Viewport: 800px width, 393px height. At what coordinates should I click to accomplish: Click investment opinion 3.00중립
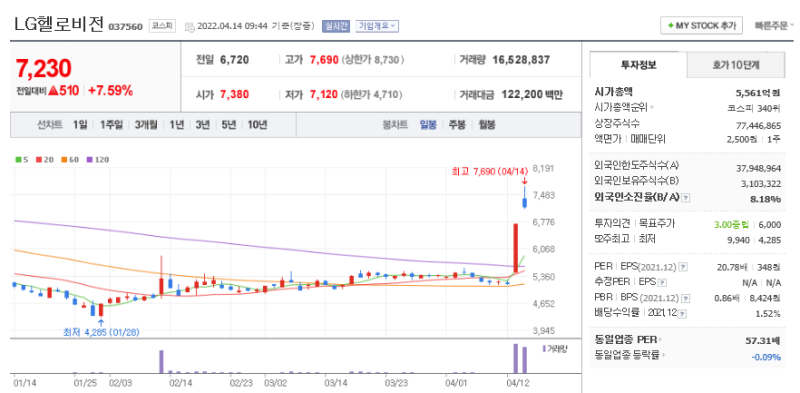pos(731,224)
